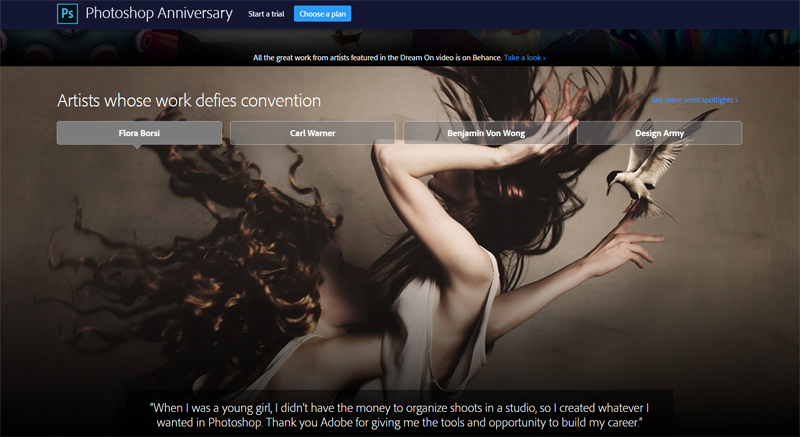Open the Start a trial link
The width and height of the screenshot is (800, 437).
[265, 14]
